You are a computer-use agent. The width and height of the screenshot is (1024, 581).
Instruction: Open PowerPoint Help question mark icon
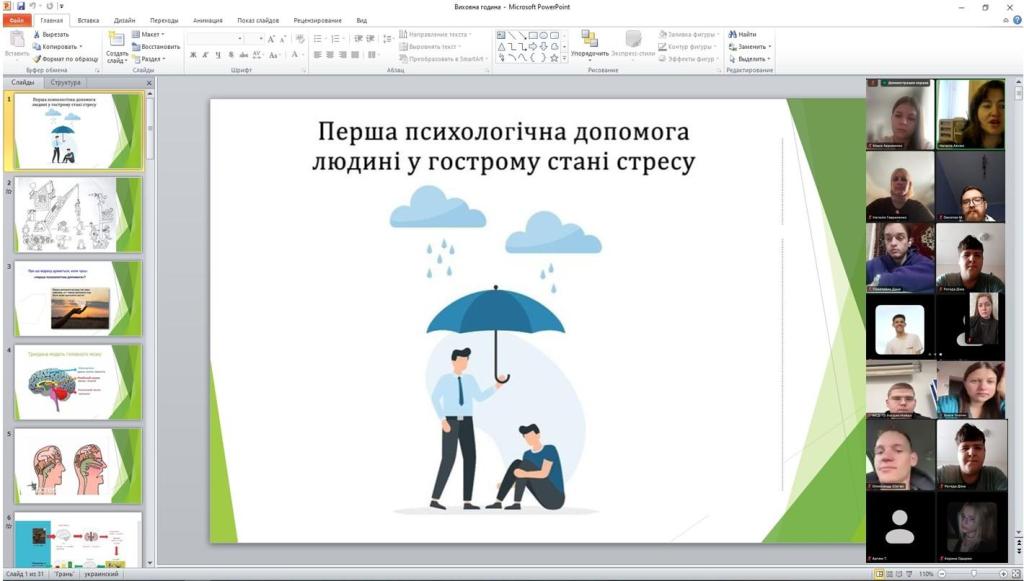point(1015,20)
